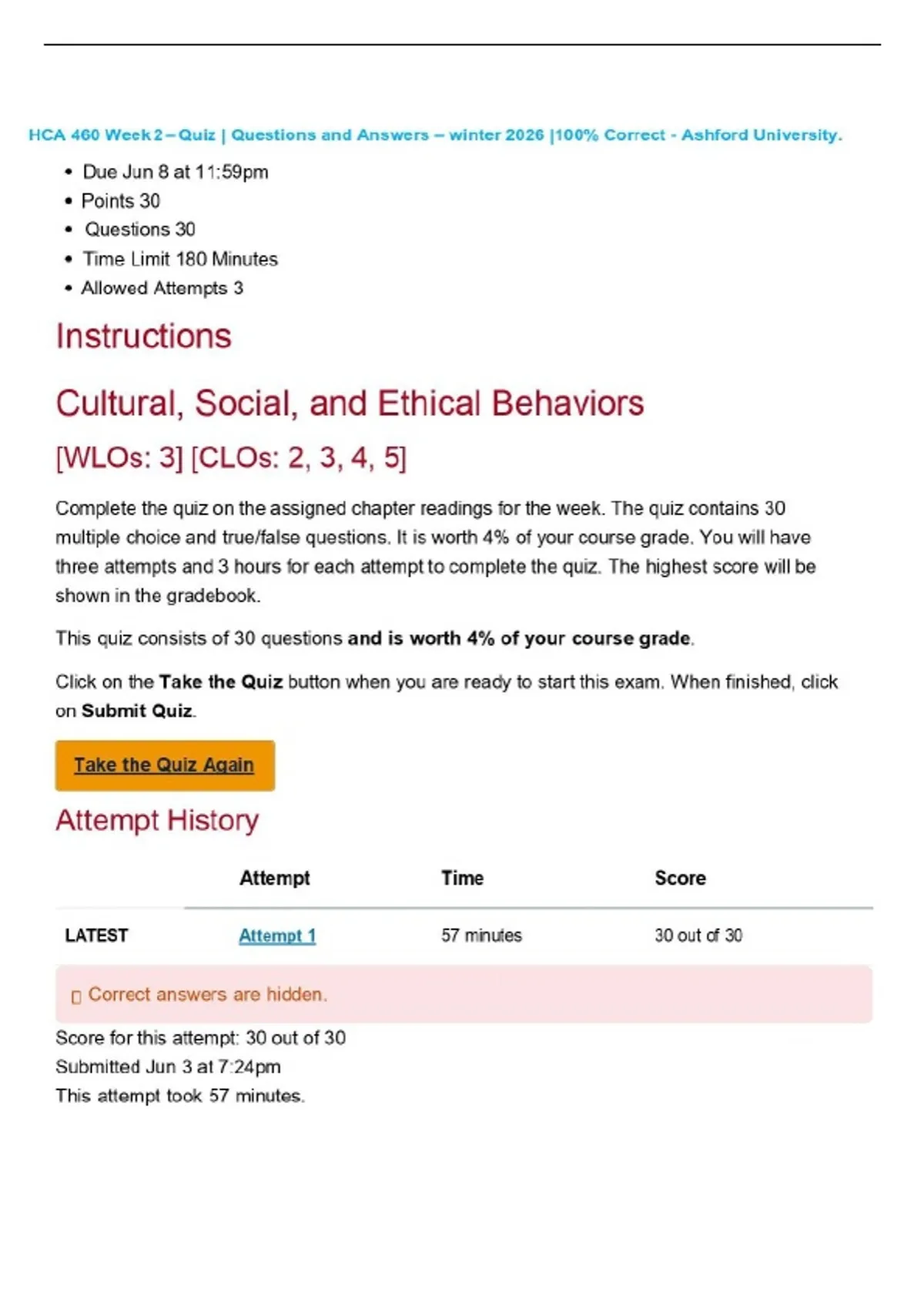Click the Allowed Attempts 3 item
The width and height of the screenshot is (924, 1309).
pos(162,288)
